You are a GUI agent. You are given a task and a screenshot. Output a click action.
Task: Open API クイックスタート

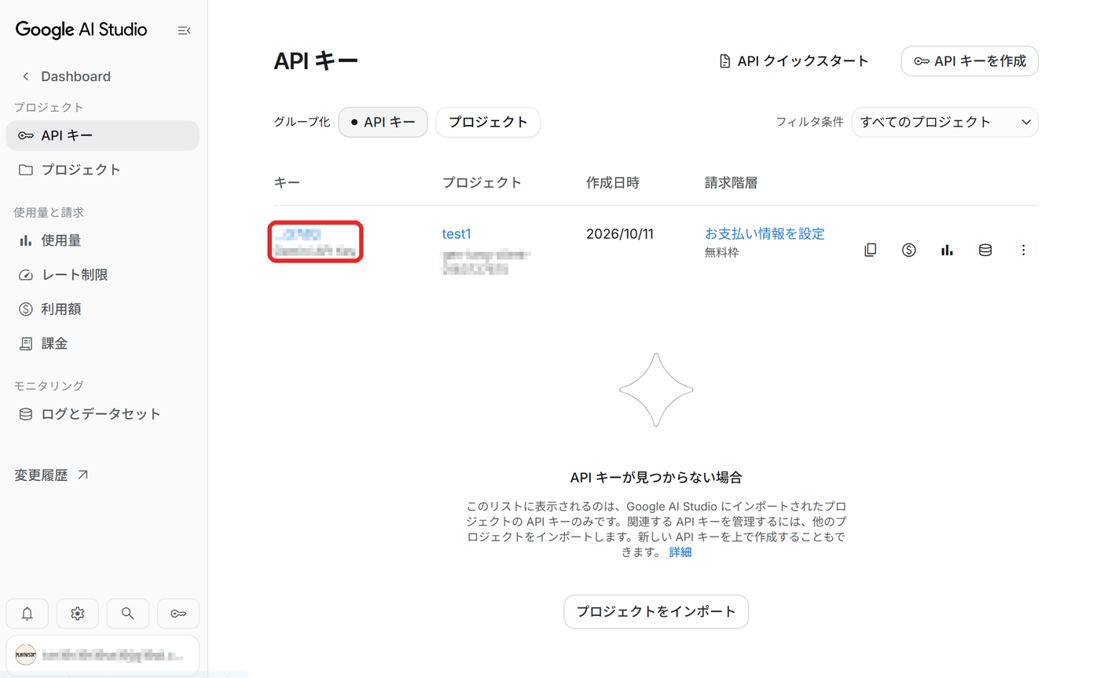click(793, 61)
